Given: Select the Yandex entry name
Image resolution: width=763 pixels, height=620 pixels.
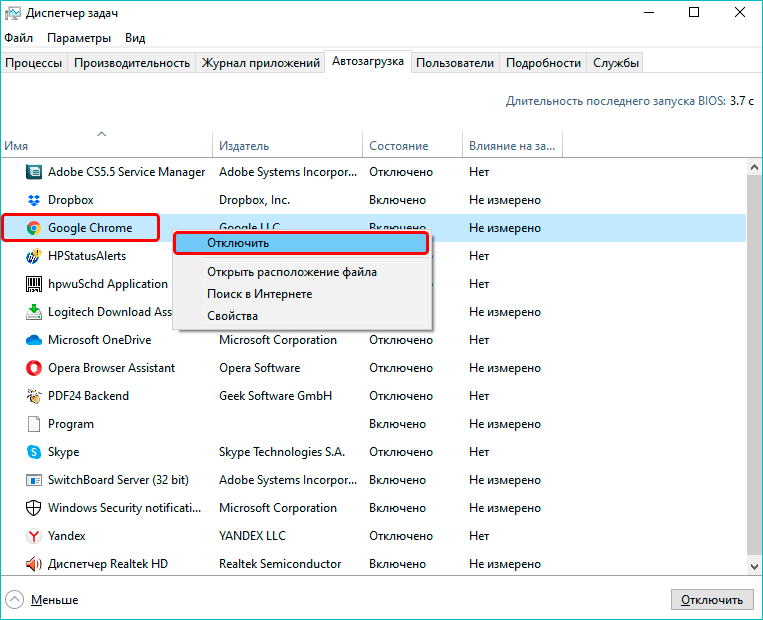Looking at the screenshot, I should 67,536.
